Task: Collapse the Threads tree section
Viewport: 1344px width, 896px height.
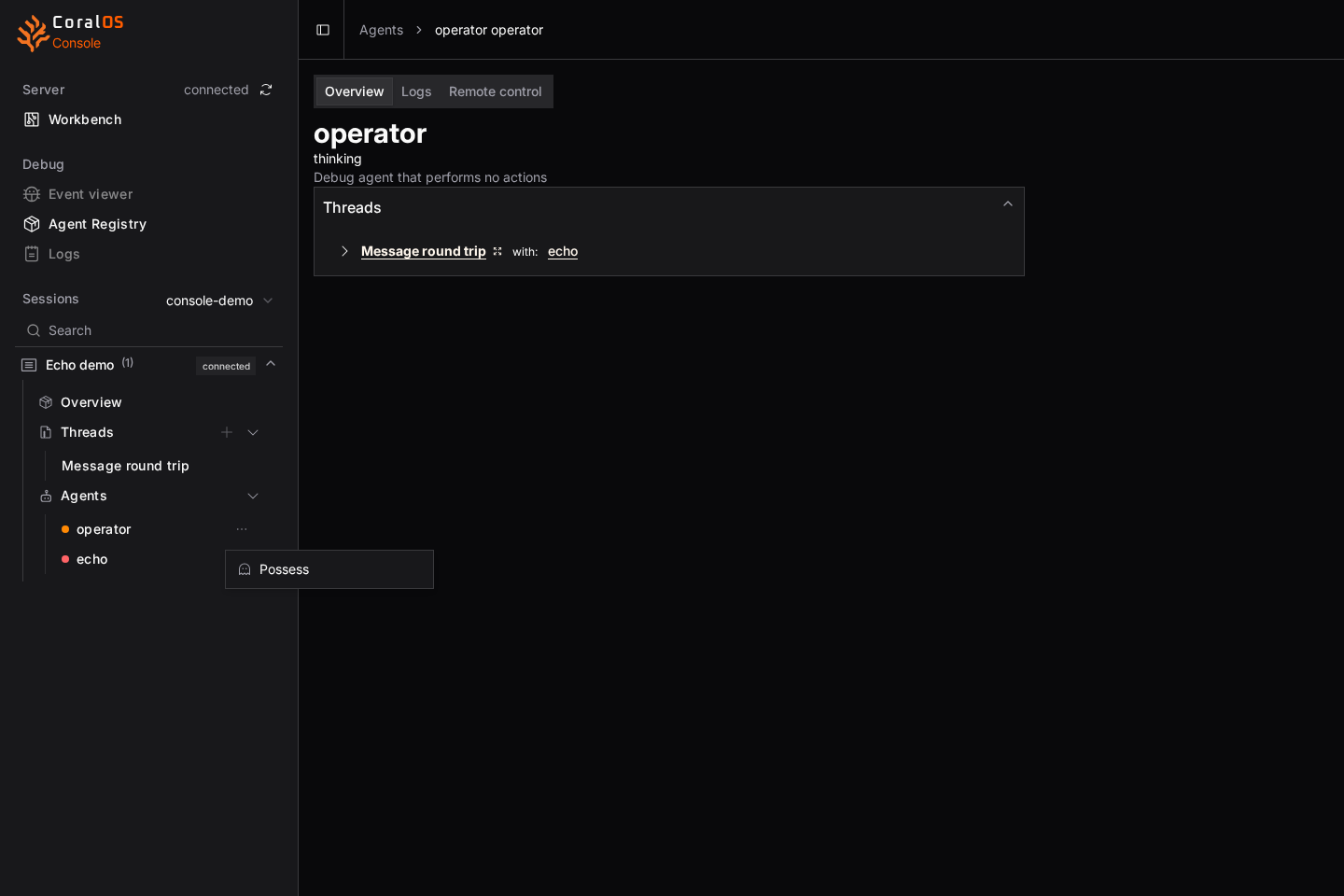Action: [253, 432]
